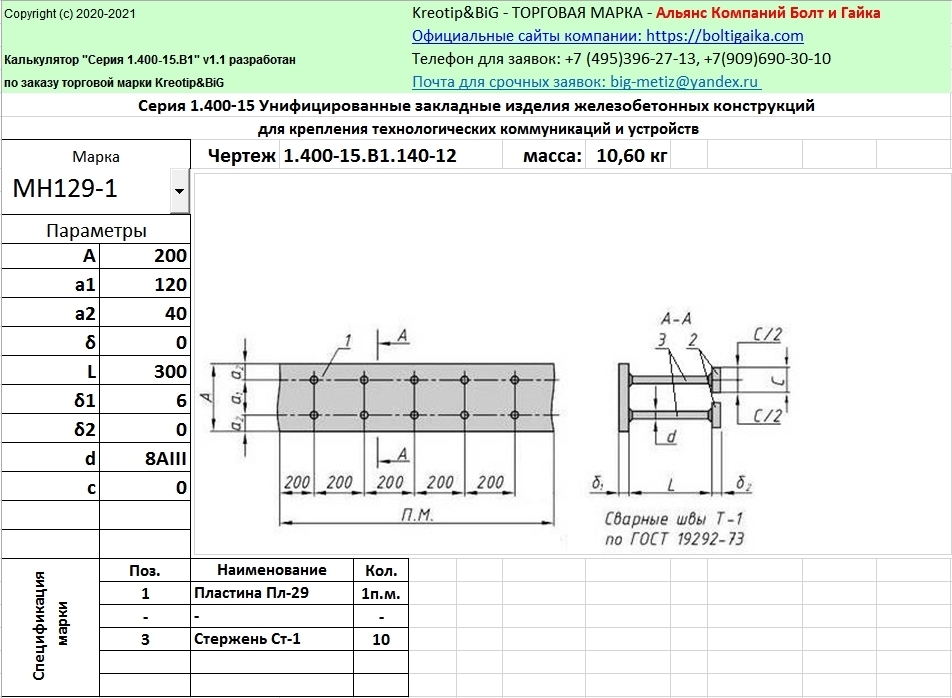The image size is (952, 698).
Task: Select the phone number cell for orders
Action: (621, 59)
